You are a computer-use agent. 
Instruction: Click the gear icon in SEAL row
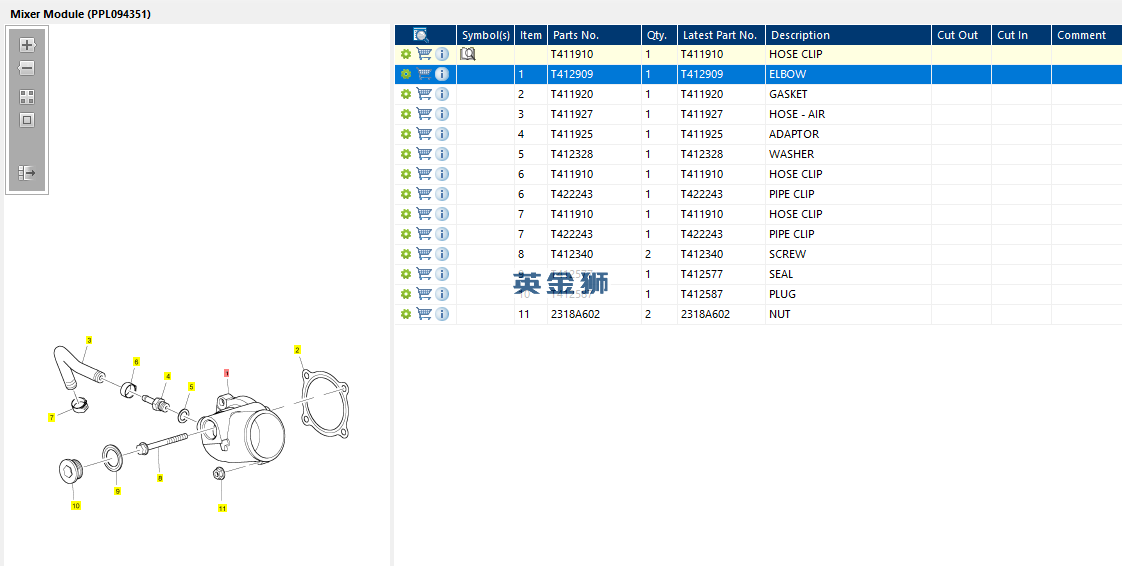pos(406,274)
